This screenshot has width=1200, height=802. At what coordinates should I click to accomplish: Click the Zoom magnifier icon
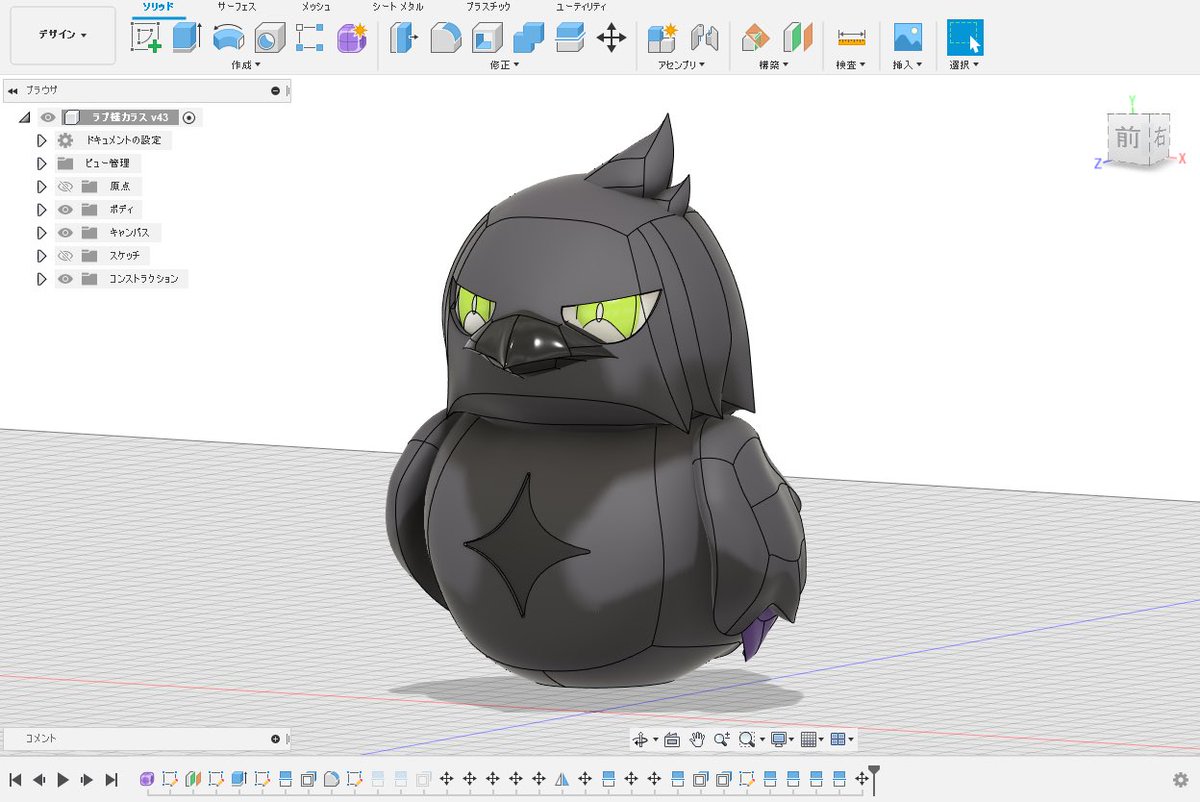coord(722,739)
